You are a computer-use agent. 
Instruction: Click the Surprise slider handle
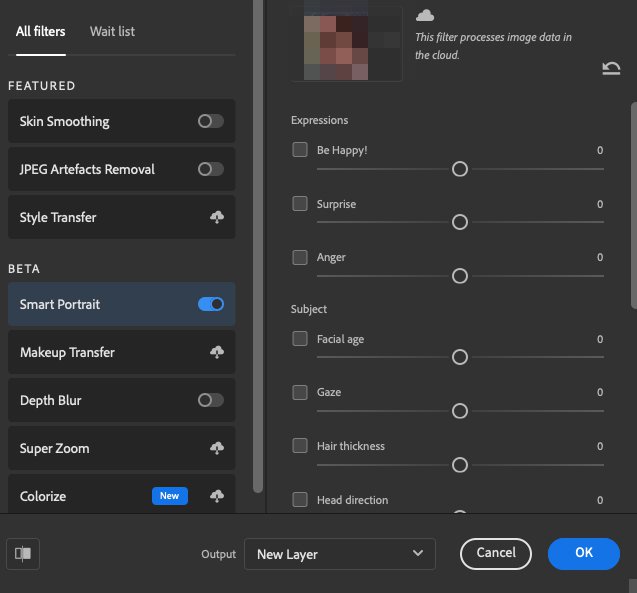point(460,222)
